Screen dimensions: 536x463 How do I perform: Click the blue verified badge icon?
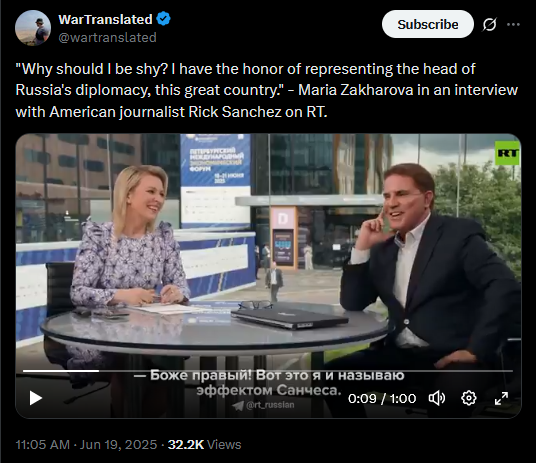163,19
